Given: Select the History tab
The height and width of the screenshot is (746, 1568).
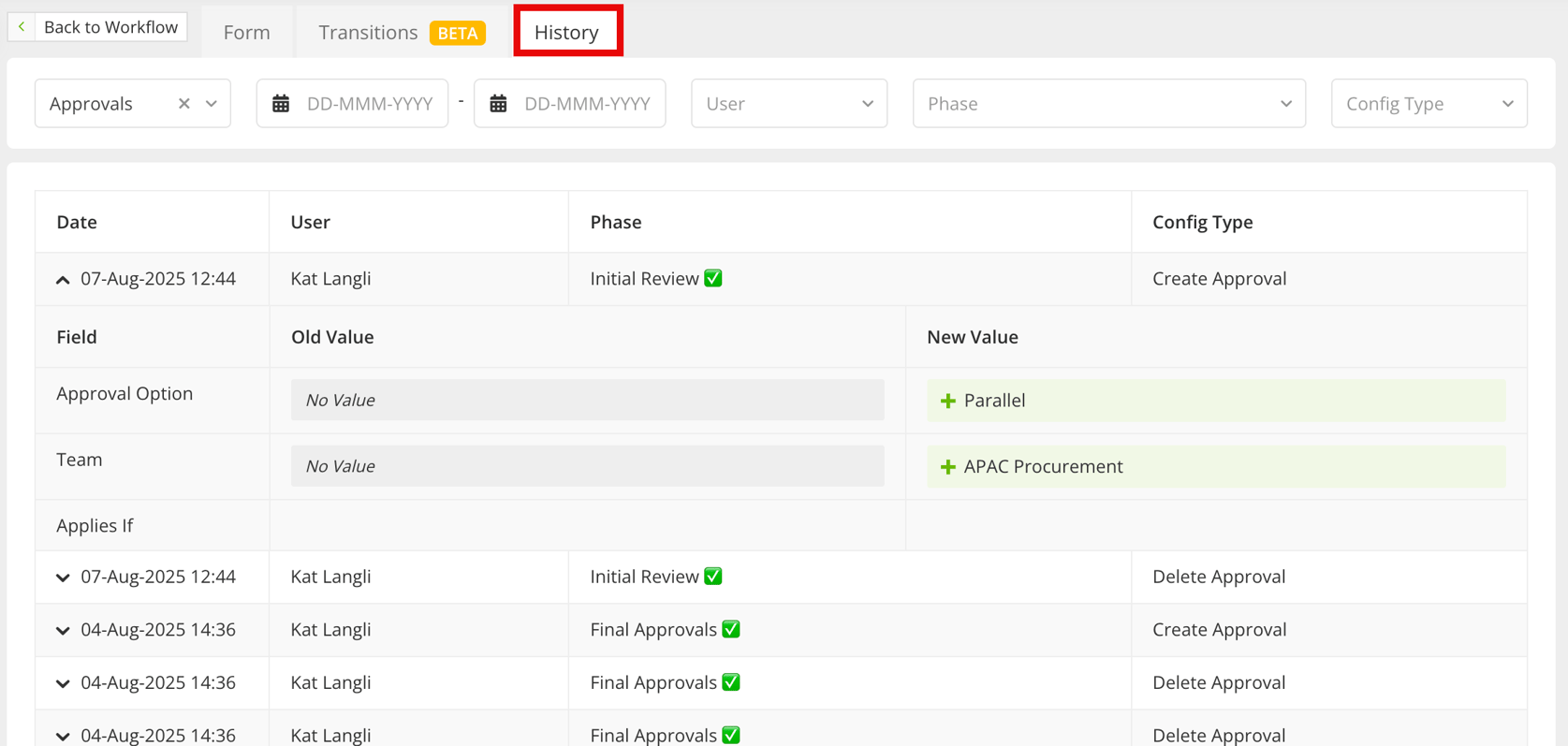Looking at the screenshot, I should [567, 32].
